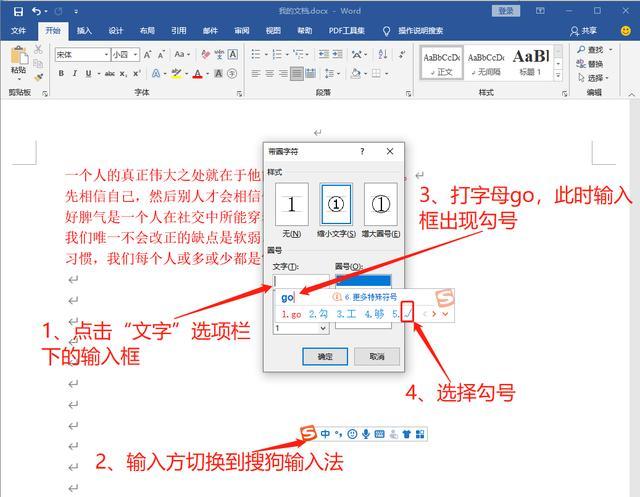Apply character border with the boxed A
Screen dimensions: 640x497
233,54
